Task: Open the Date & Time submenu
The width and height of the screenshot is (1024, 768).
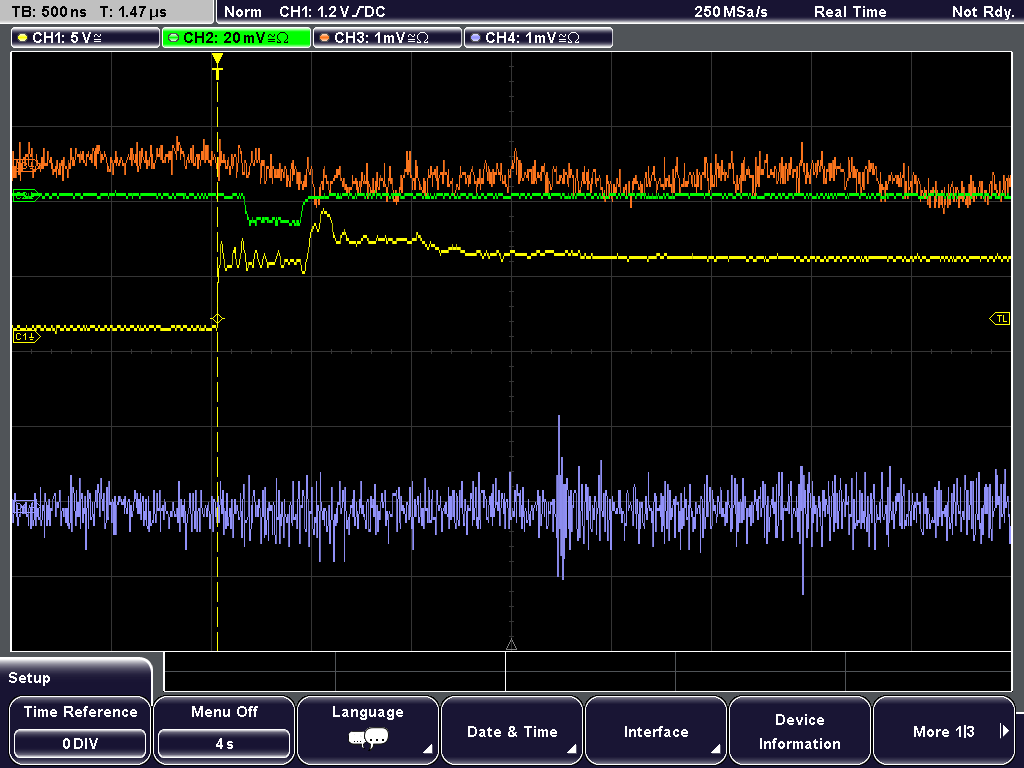Action: pos(512,730)
